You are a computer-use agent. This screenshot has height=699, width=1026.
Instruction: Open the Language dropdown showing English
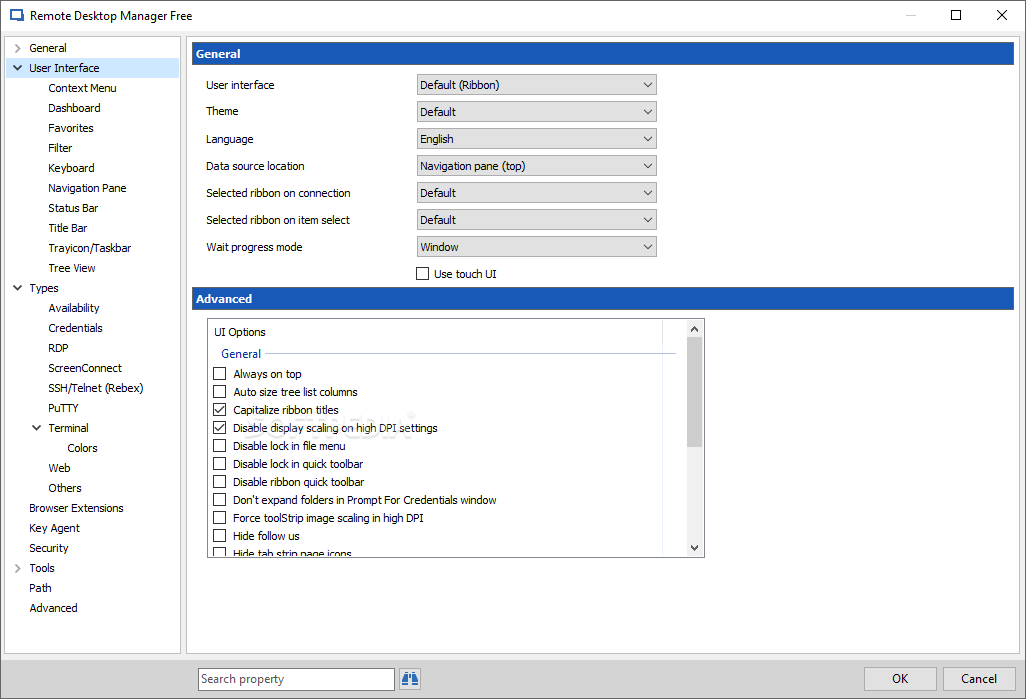[537, 139]
